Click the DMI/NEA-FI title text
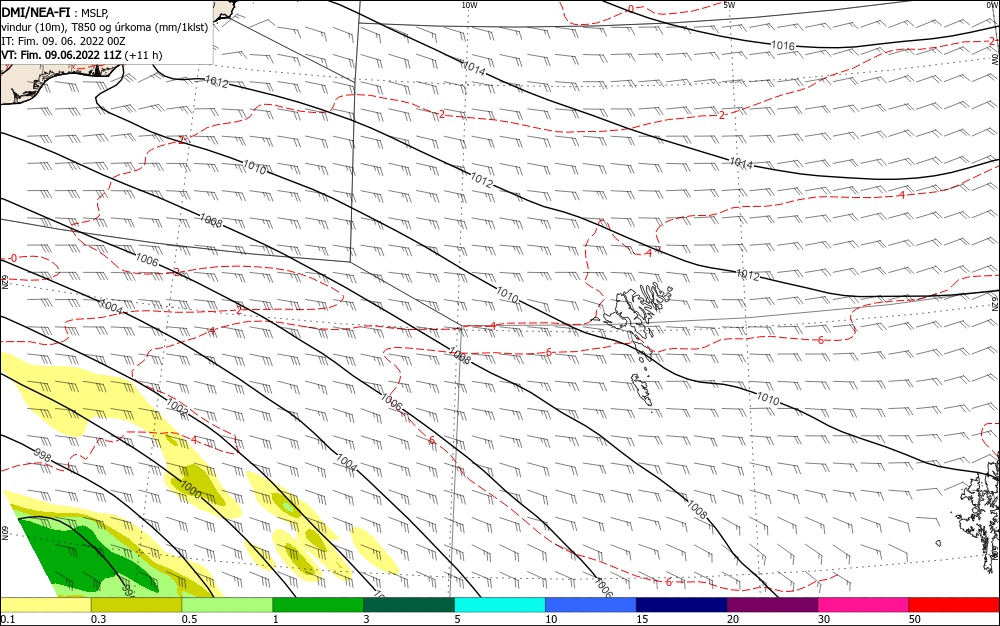 (x=36, y=12)
